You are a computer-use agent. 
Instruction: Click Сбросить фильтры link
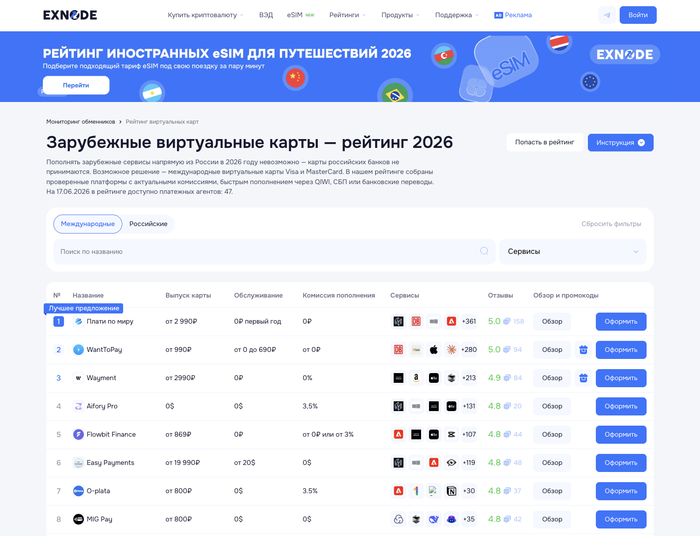(611, 224)
